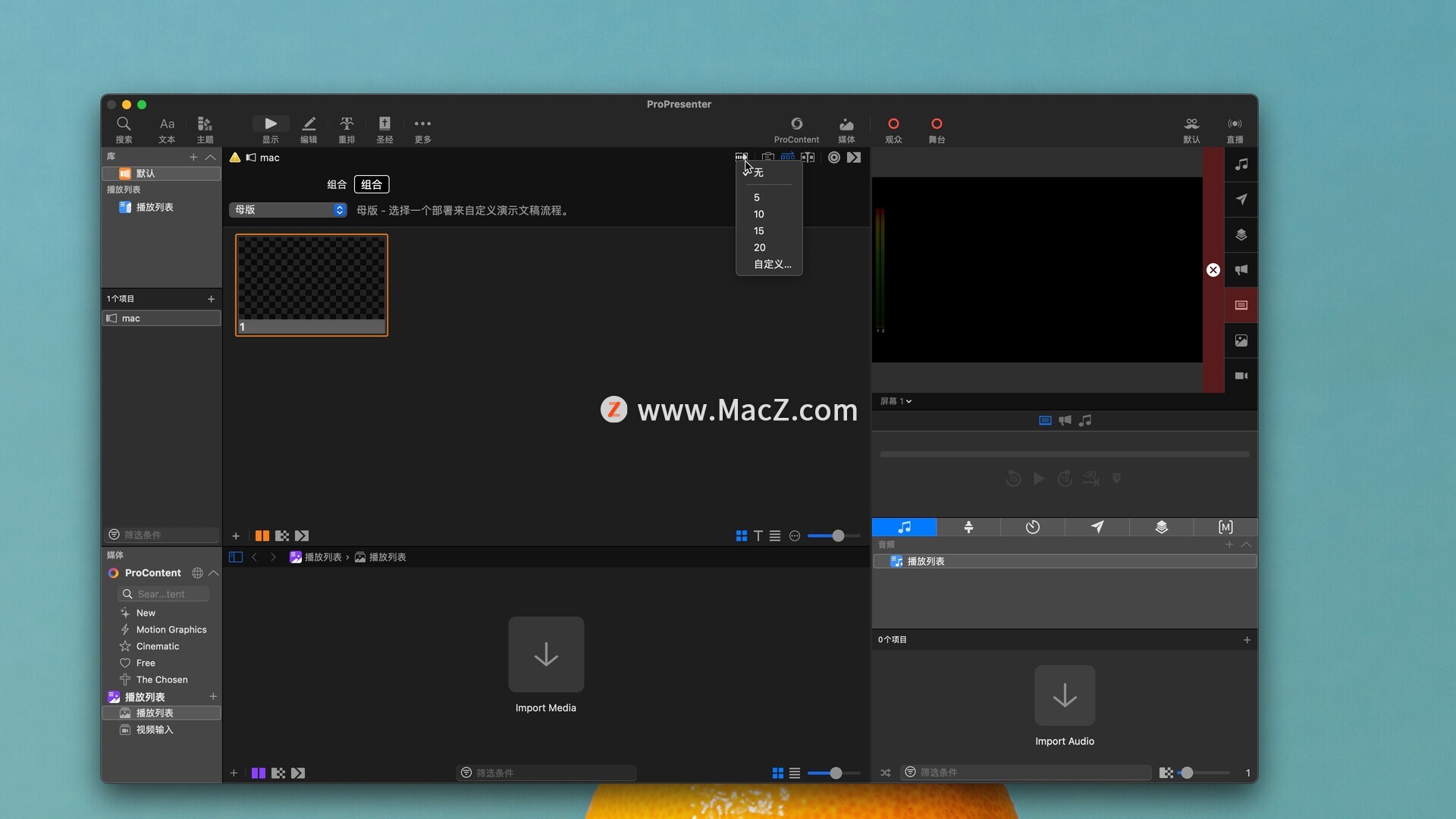The width and height of the screenshot is (1456, 819).
Task: Switch slides to grid view
Action: pyautogui.click(x=742, y=536)
